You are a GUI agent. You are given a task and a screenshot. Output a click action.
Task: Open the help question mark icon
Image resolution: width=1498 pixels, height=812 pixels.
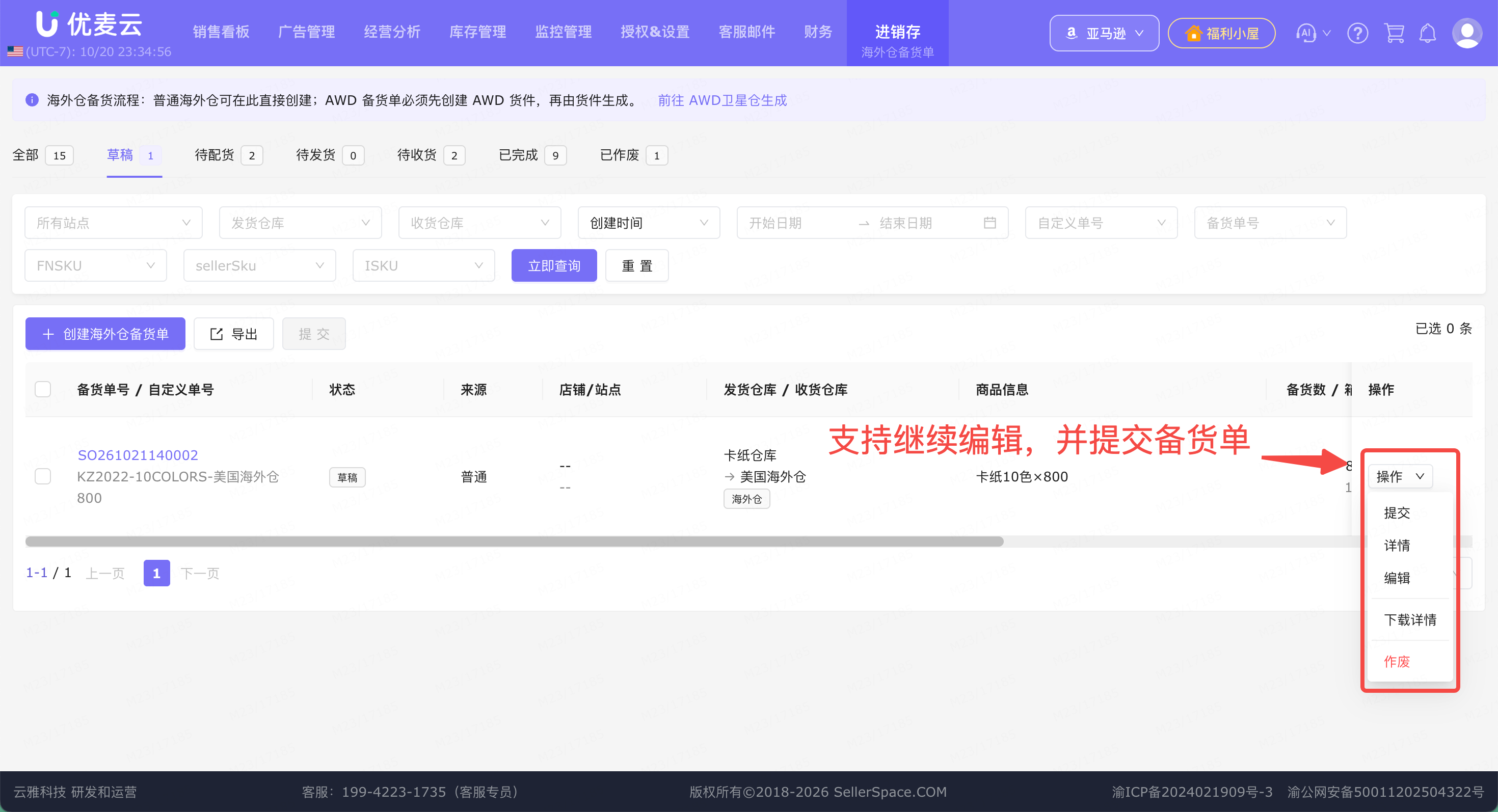[1357, 33]
